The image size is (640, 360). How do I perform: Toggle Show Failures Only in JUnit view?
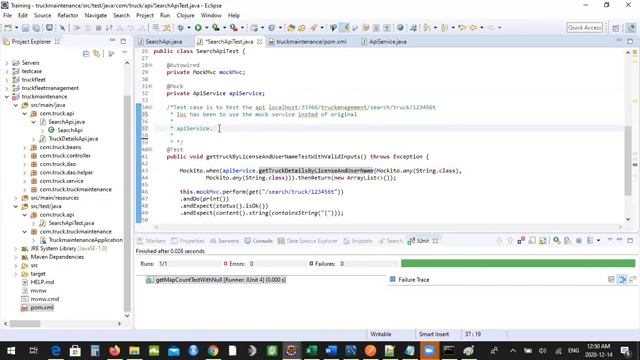(x=521, y=240)
